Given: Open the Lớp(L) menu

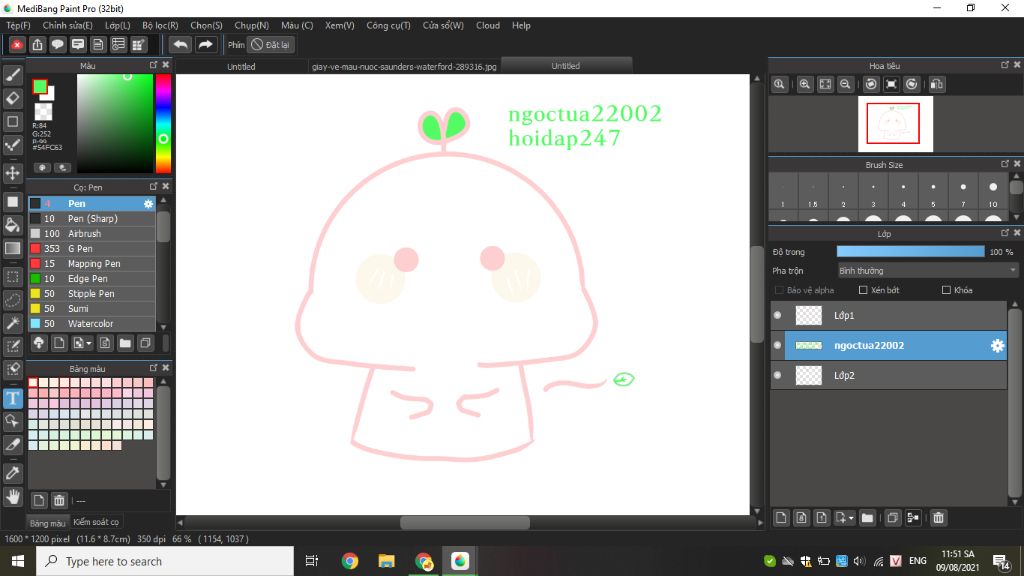Looking at the screenshot, I should tap(118, 25).
